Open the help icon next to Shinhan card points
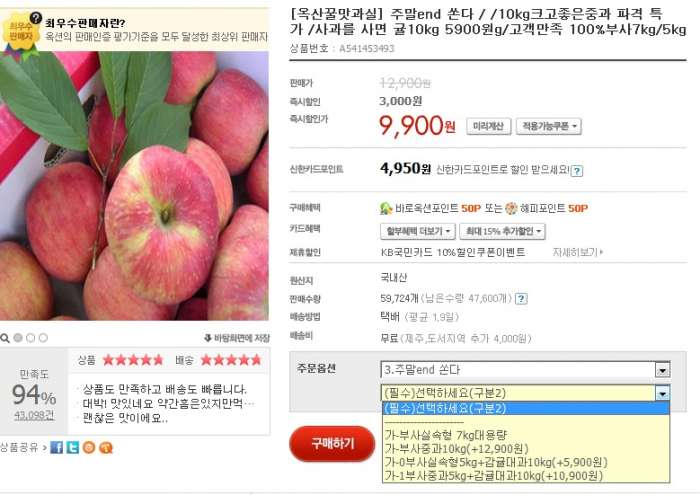The width and height of the screenshot is (700, 495). point(577,171)
